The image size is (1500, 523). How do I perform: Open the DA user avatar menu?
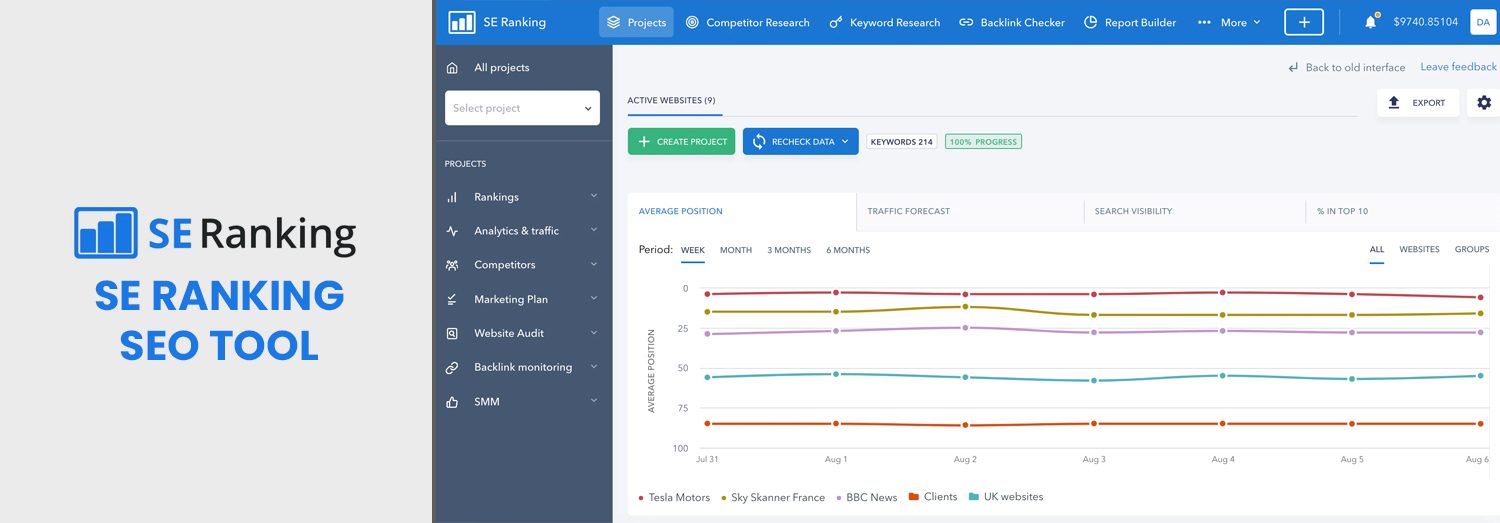click(x=1482, y=22)
